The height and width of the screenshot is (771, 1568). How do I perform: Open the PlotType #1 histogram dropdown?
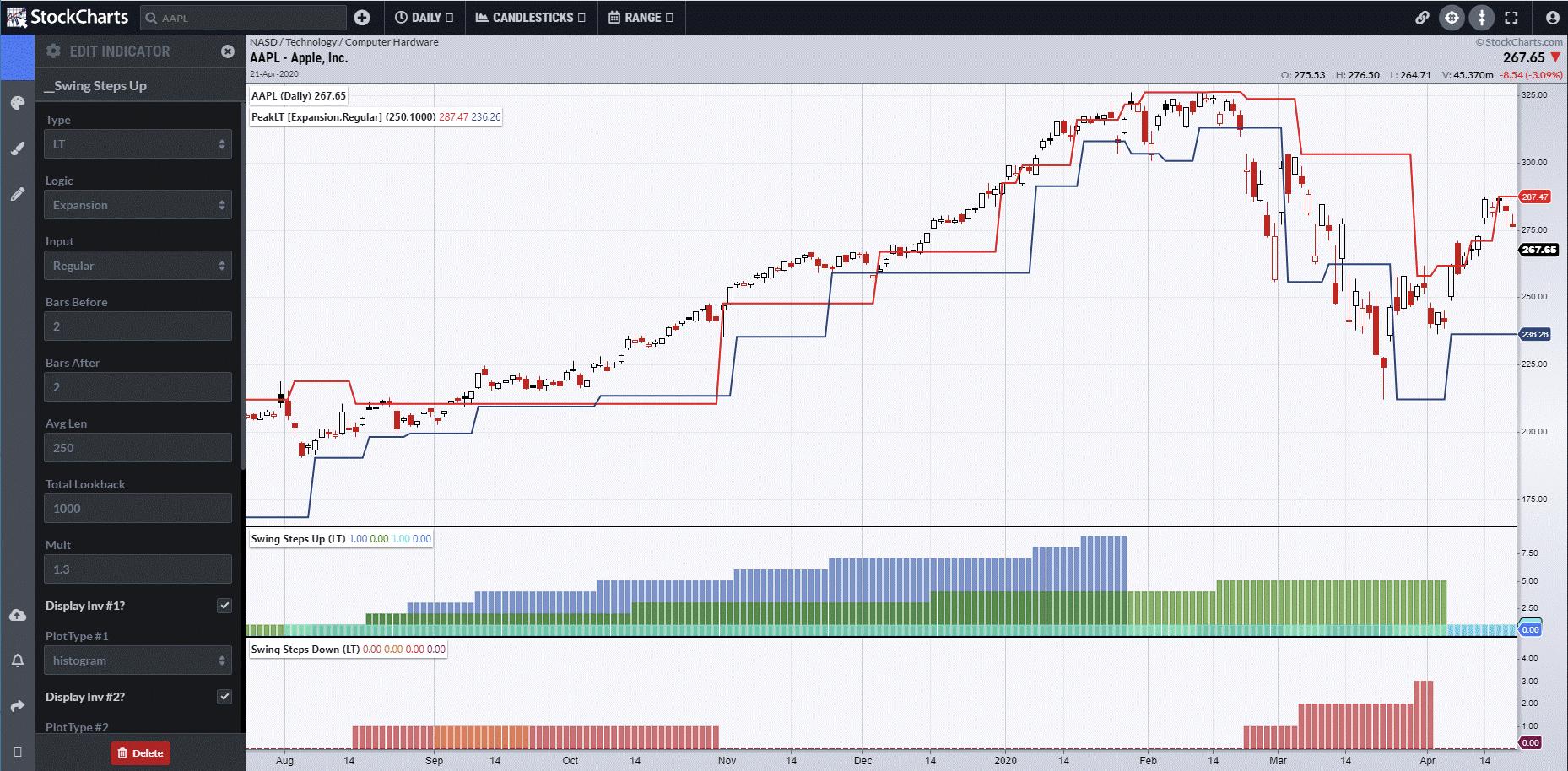138,660
